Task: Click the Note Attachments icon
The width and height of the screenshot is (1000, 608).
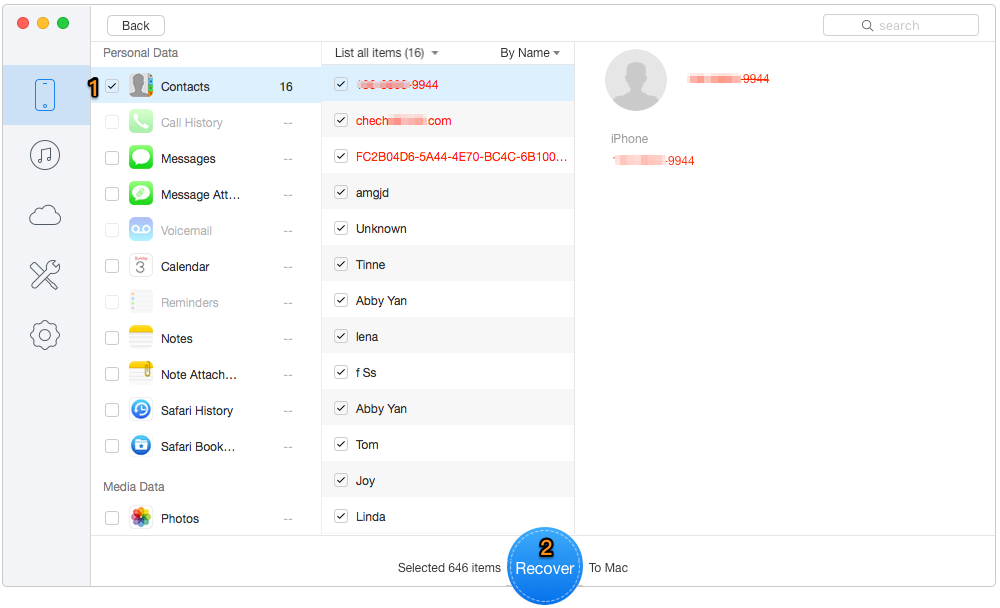Action: (141, 374)
